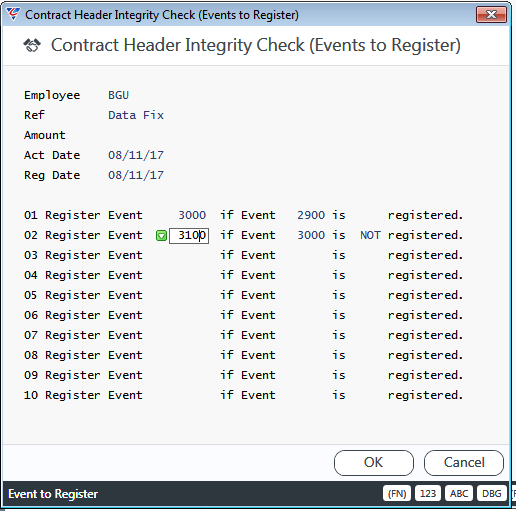Viewport: 516px width, 511px height.
Task: Toggle the (FN) status bar indicator
Action: pyautogui.click(x=397, y=493)
